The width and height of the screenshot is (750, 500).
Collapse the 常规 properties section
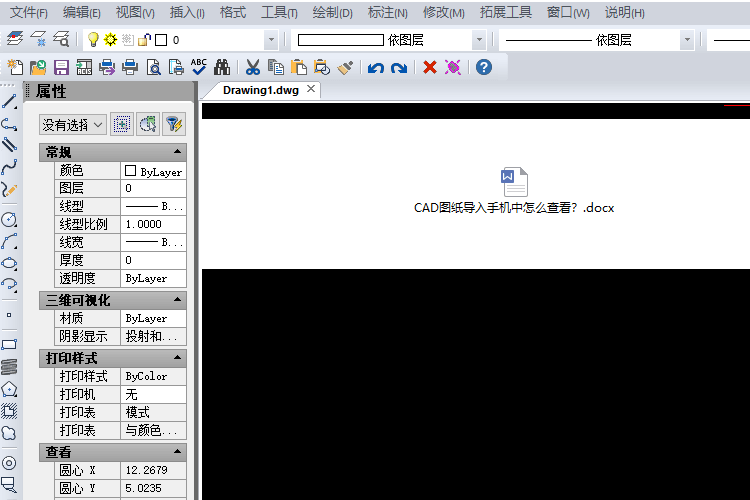point(177,152)
